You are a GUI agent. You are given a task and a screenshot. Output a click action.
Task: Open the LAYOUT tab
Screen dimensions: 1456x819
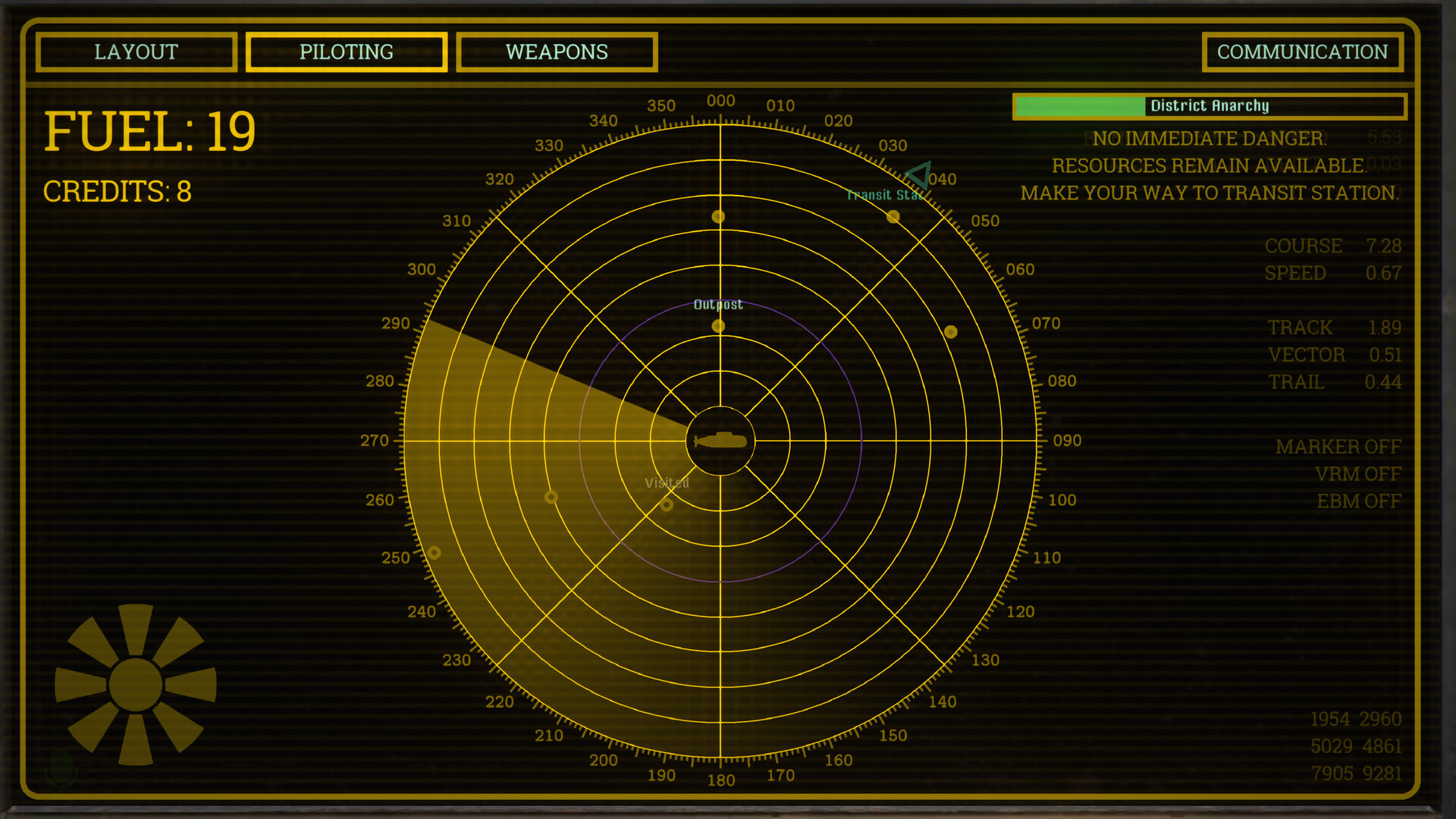click(x=136, y=52)
